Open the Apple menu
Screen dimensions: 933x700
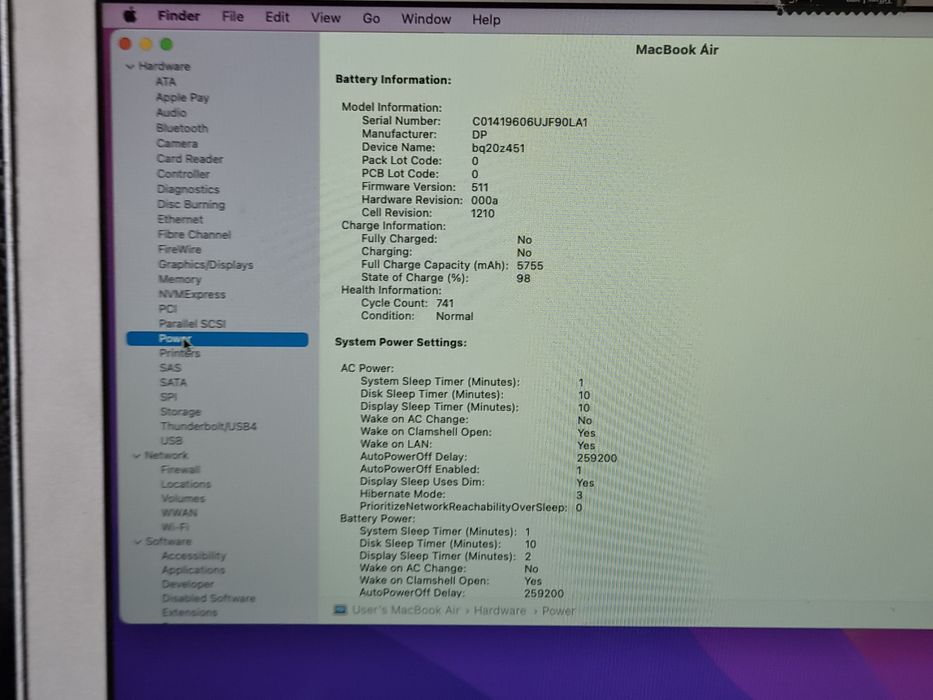130,15
